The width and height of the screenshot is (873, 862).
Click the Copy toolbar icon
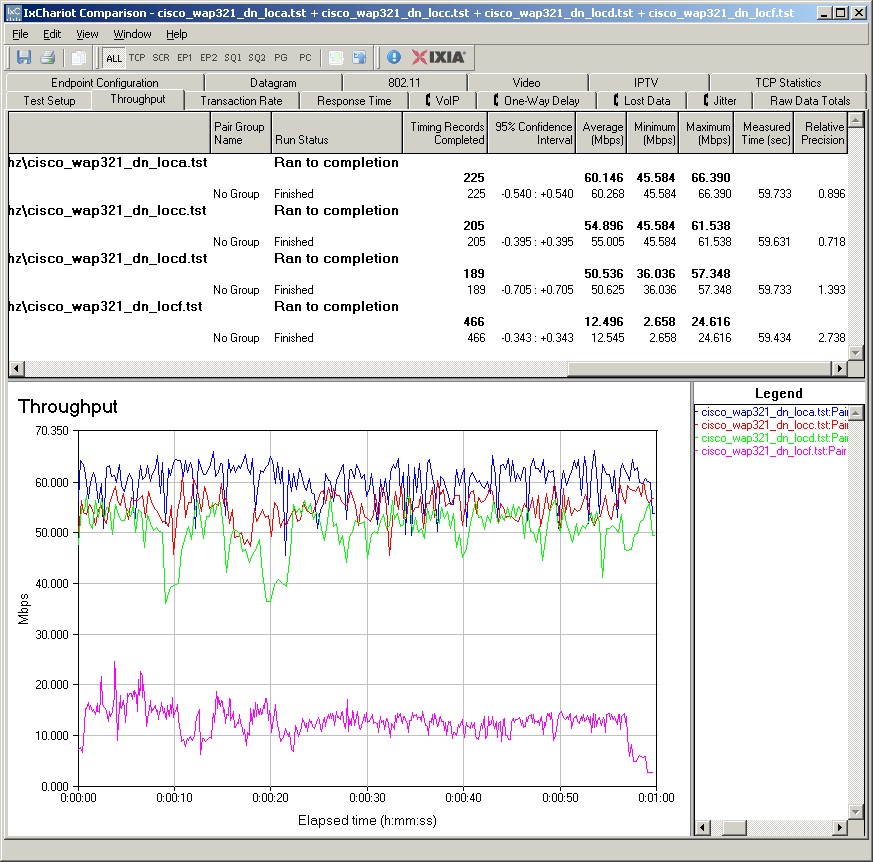79,57
